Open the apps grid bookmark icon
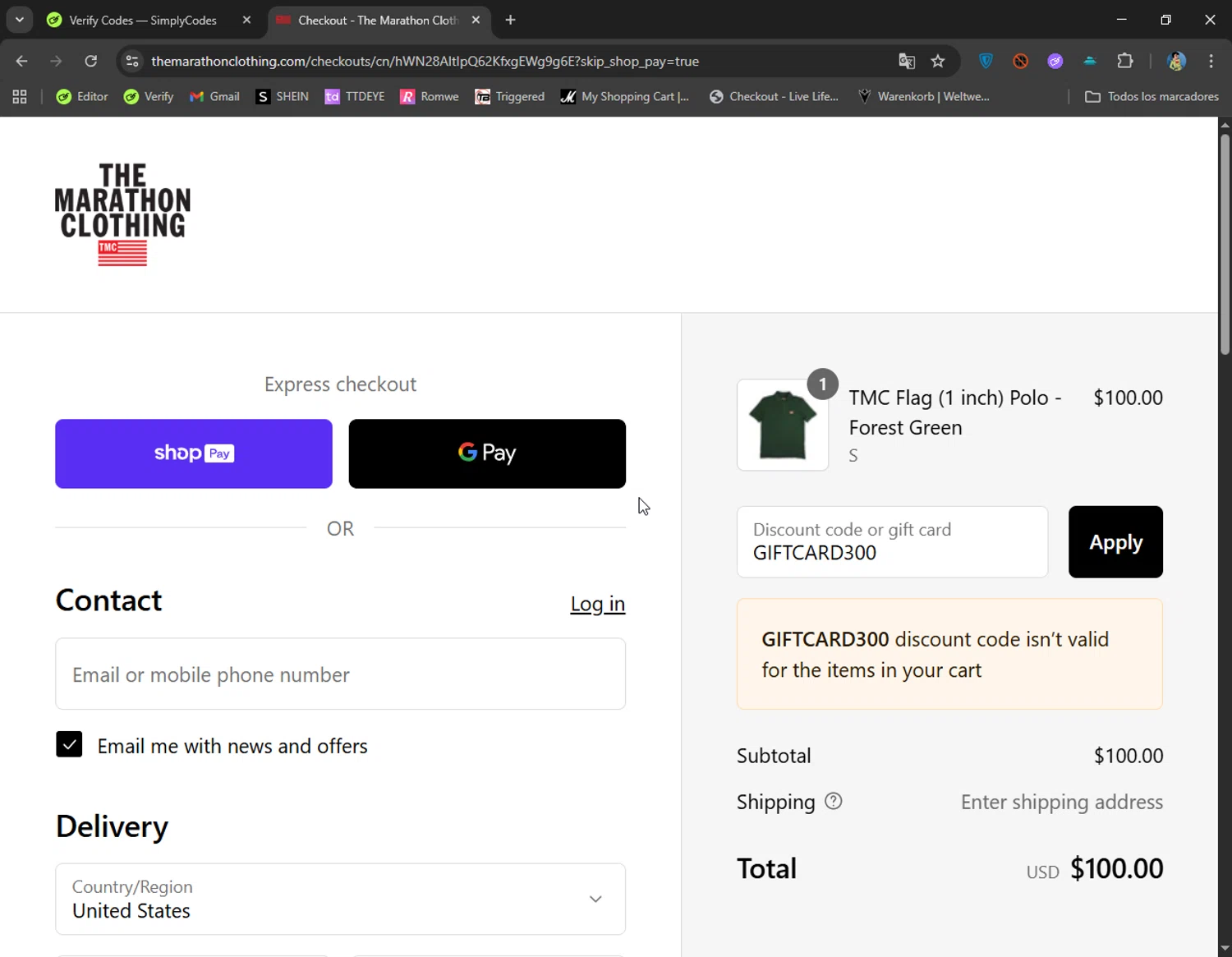This screenshot has width=1232, height=957. [x=20, y=96]
